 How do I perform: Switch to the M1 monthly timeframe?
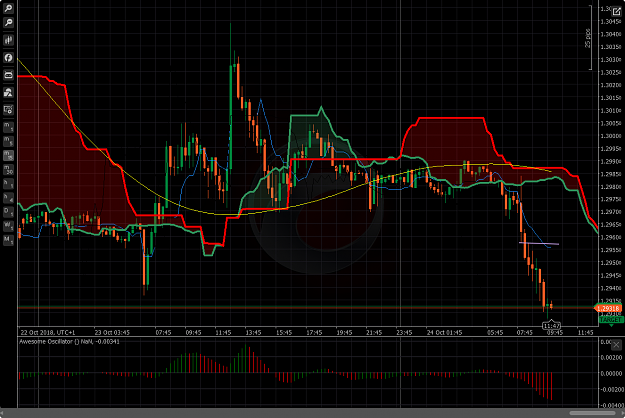8,240
